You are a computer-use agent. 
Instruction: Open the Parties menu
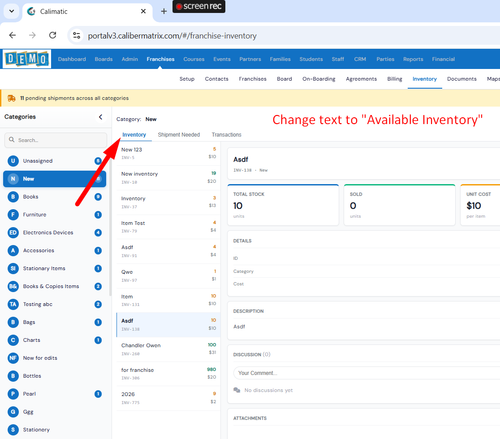coord(385,59)
